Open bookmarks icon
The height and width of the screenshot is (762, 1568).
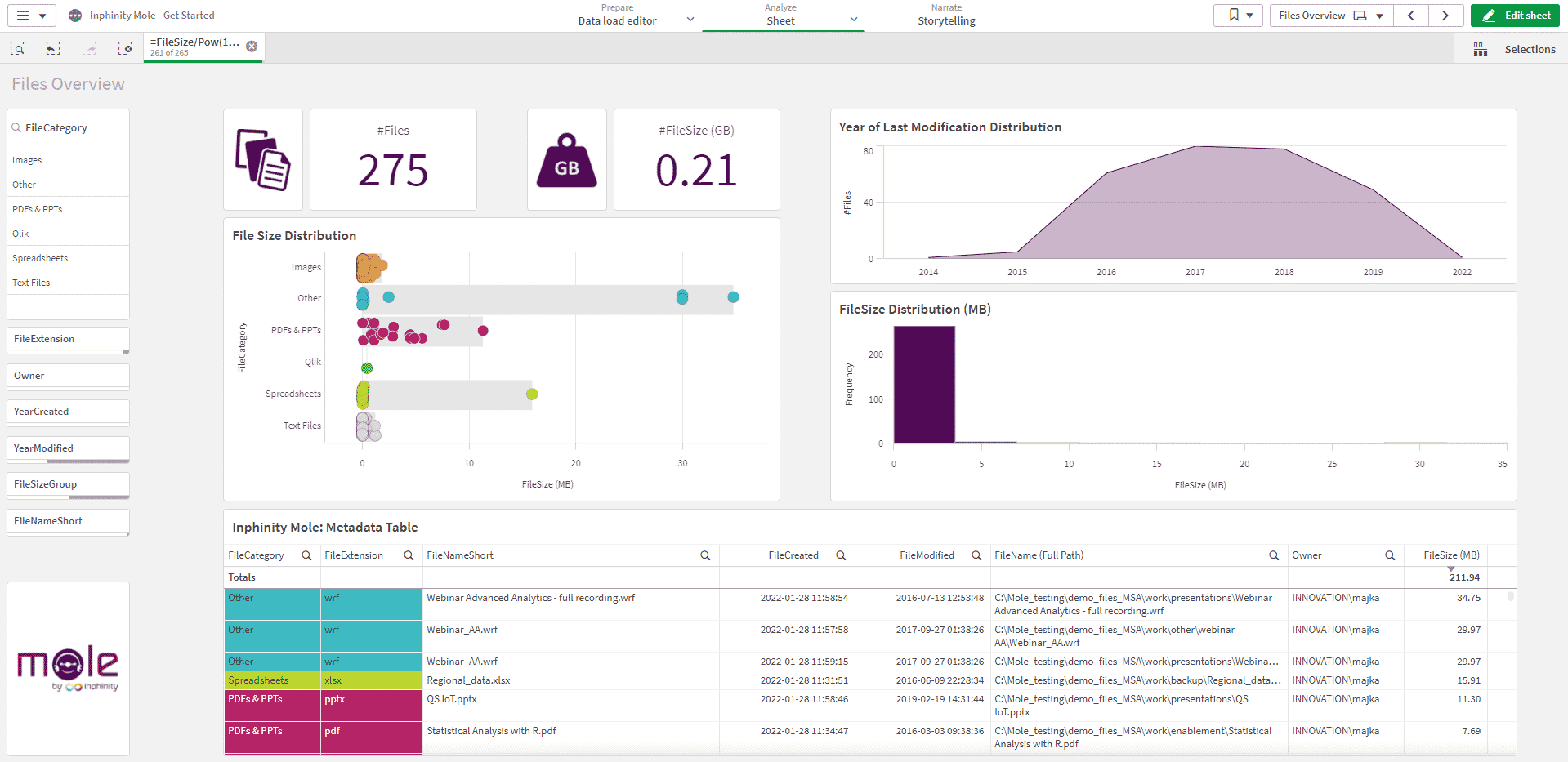(1234, 16)
